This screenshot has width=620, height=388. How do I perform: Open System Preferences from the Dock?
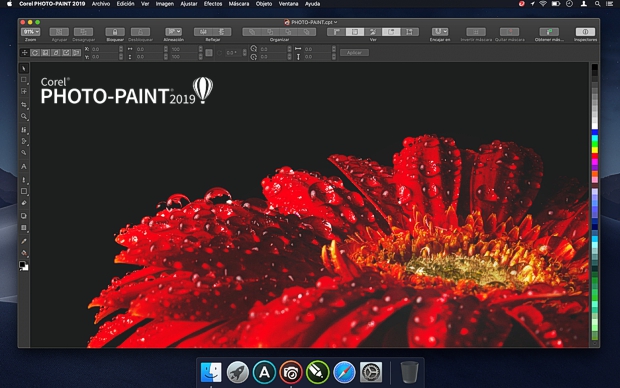(371, 372)
